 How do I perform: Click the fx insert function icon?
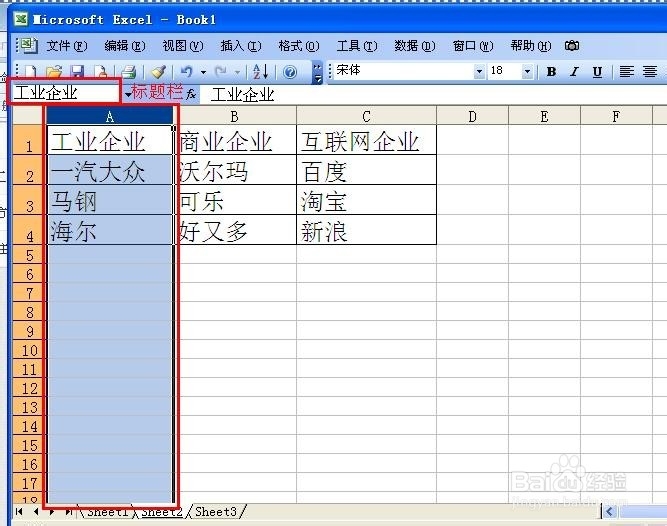click(x=191, y=94)
